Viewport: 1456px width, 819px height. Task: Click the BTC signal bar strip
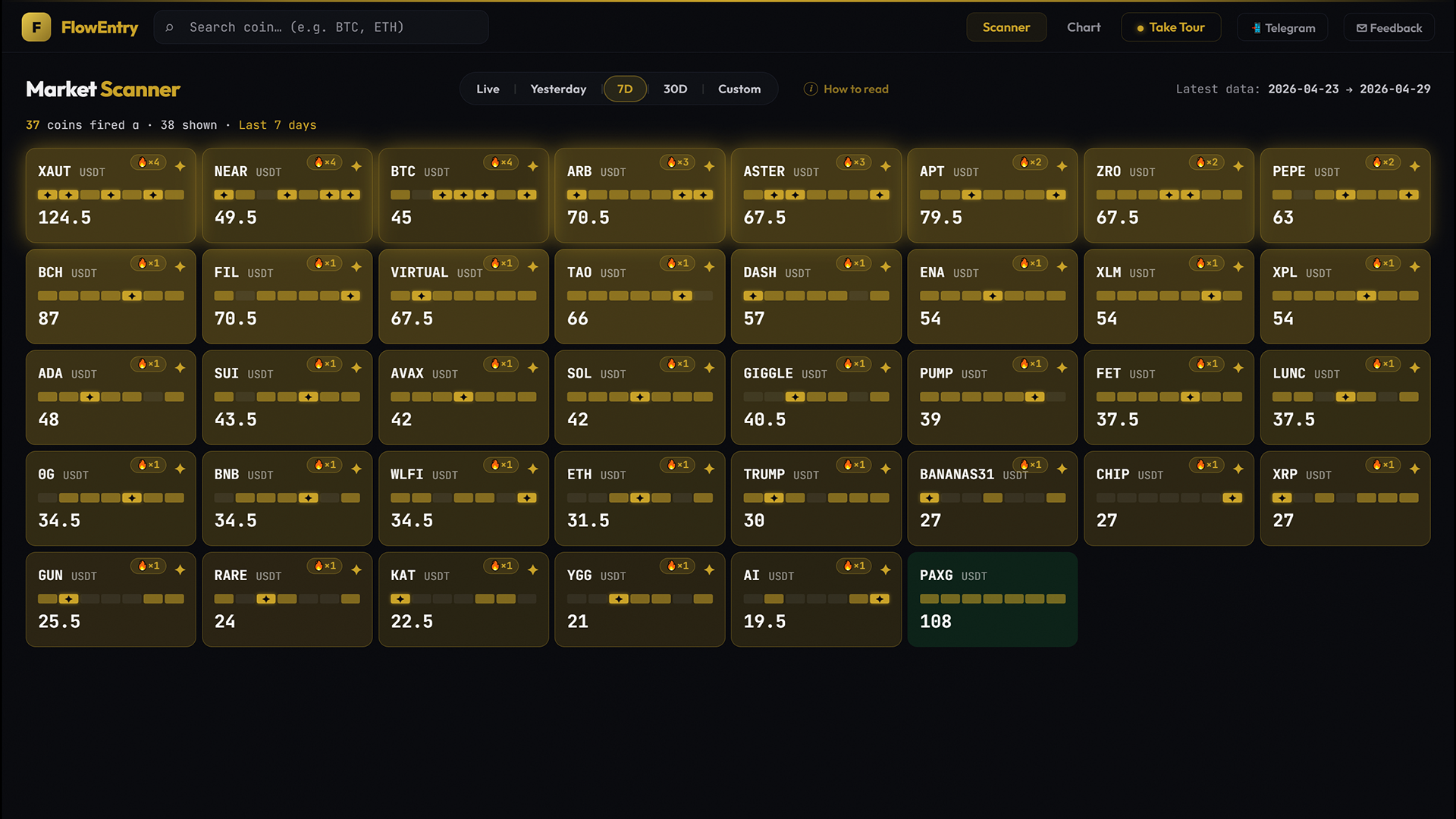pyautogui.click(x=463, y=195)
